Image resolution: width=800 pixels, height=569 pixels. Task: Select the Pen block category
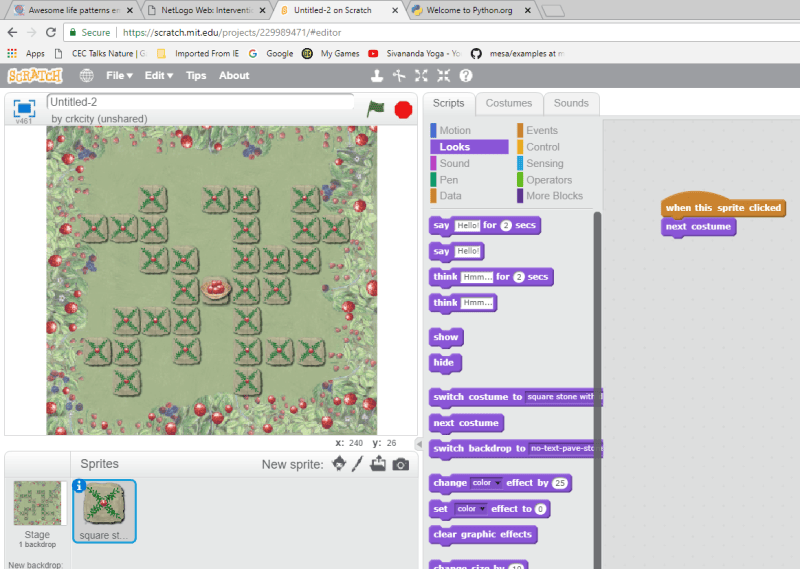coord(448,180)
